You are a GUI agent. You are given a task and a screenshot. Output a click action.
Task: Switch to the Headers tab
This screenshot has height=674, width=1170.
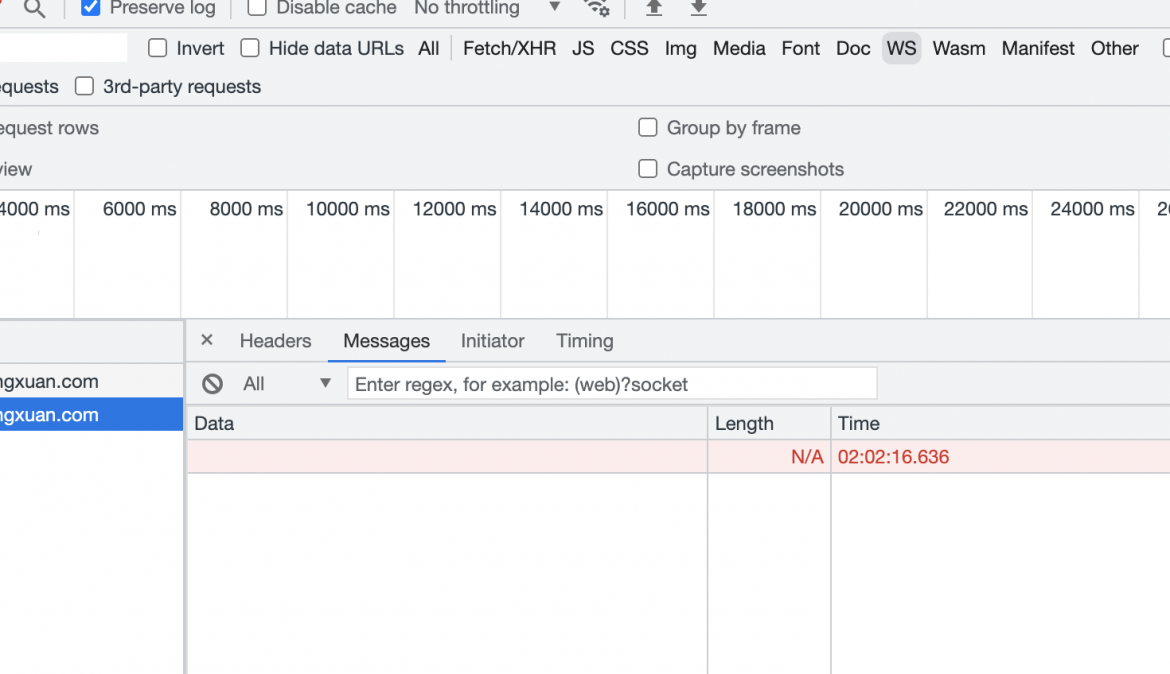point(275,340)
